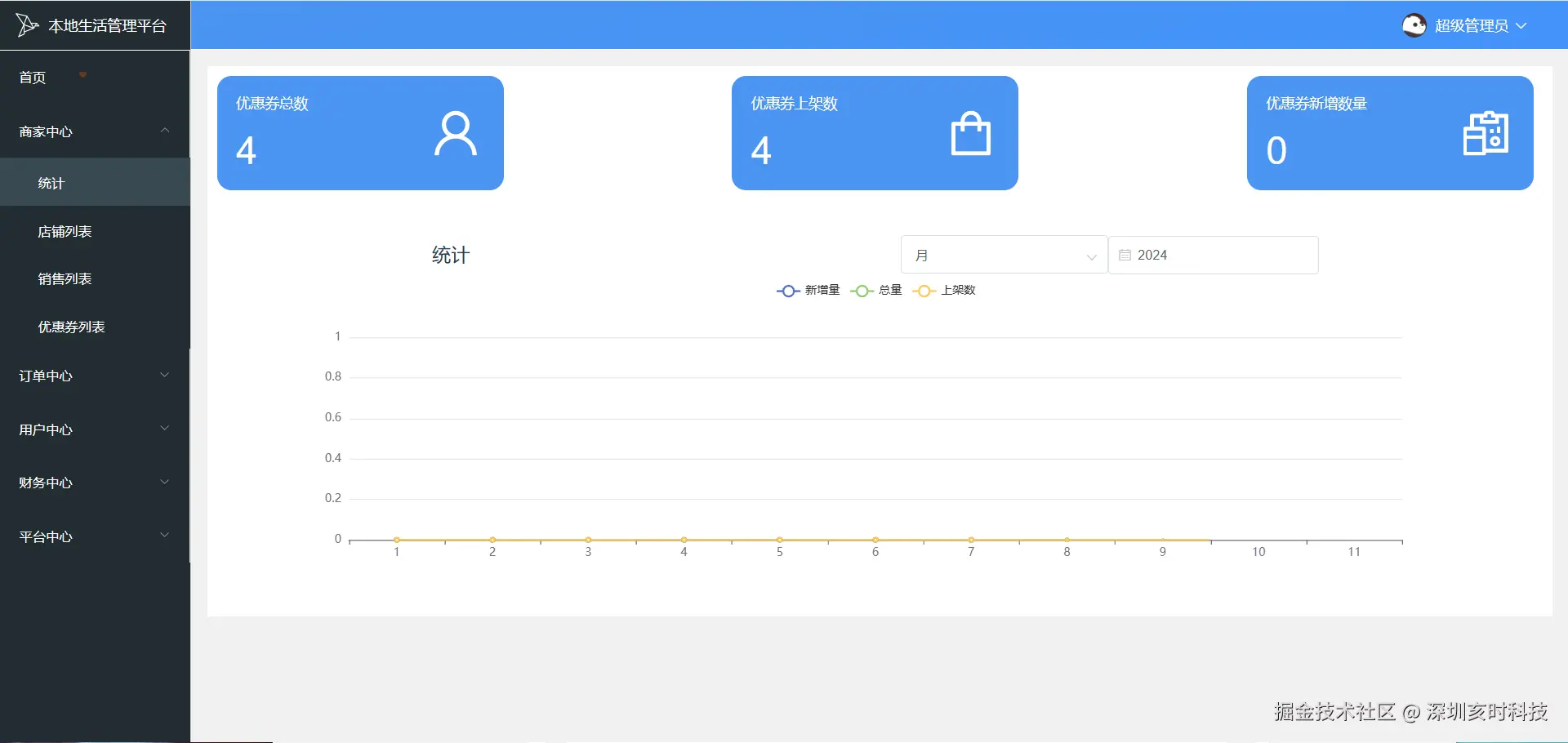Open the 超级管理员 account dropdown arrow
Screen dimensions: 1568x743
[x=1521, y=26]
